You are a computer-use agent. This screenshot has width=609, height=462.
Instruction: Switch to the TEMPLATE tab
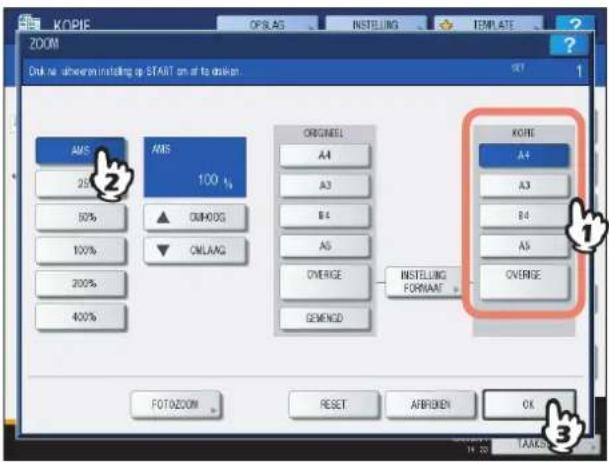tap(488, 24)
